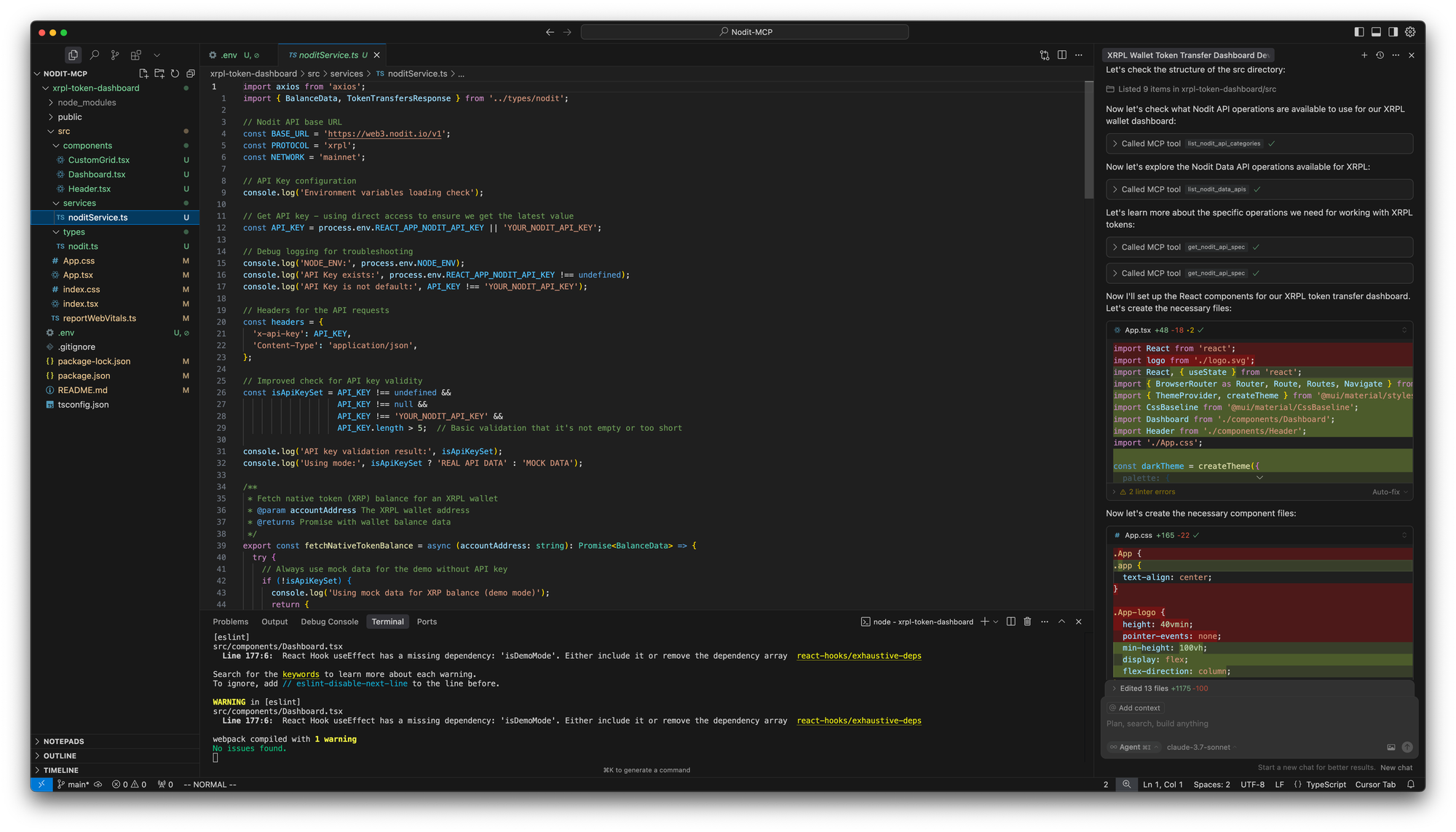This screenshot has width=1456, height=832.
Task: Open the claude-3.7-sonnet model dropdown
Action: pyautogui.click(x=1198, y=748)
